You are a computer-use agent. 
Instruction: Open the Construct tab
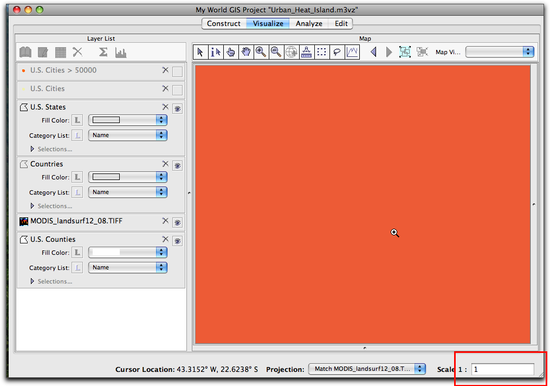pyautogui.click(x=223, y=24)
